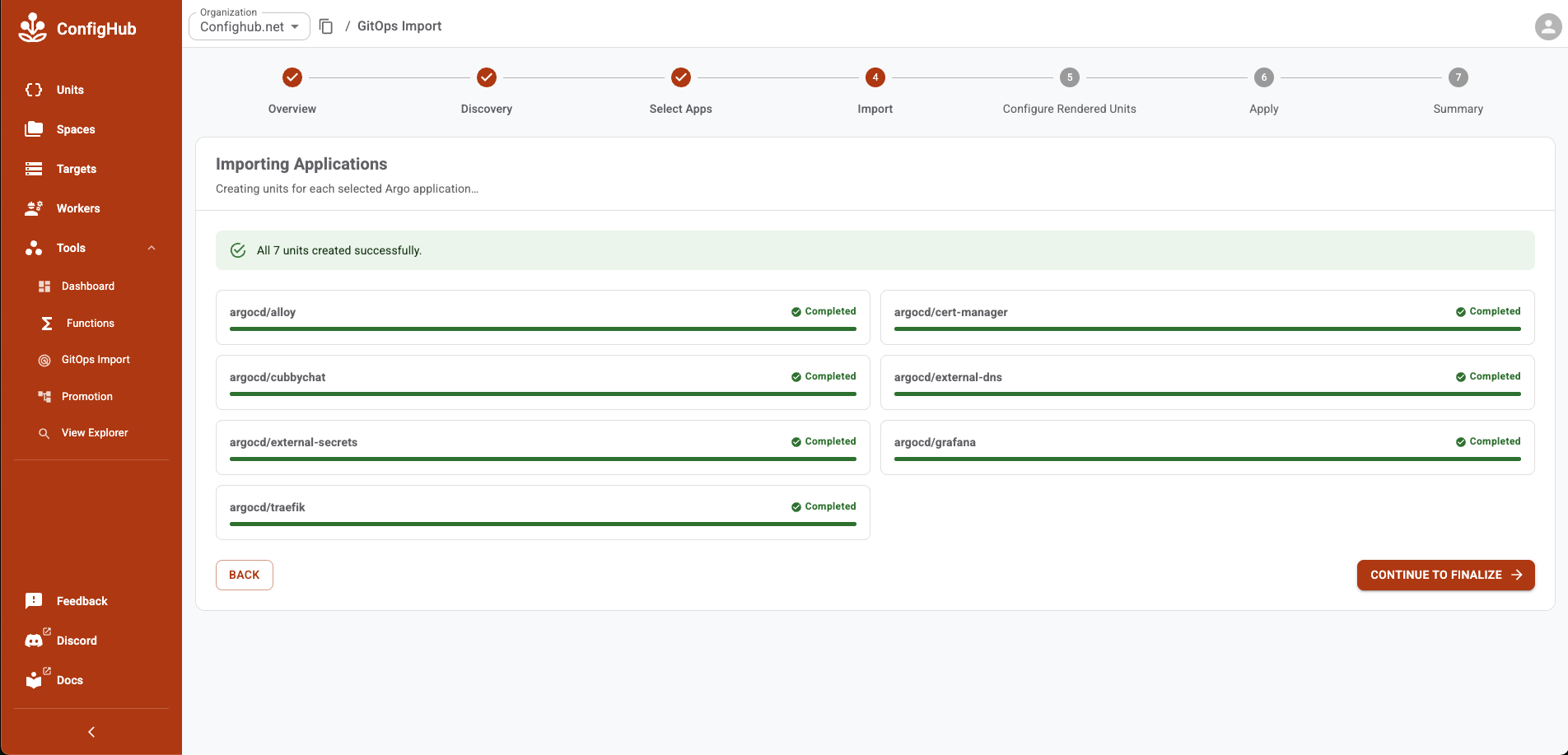This screenshot has width=1568, height=755.
Task: Collapse the Tools menu section chevron
Action: (x=152, y=248)
